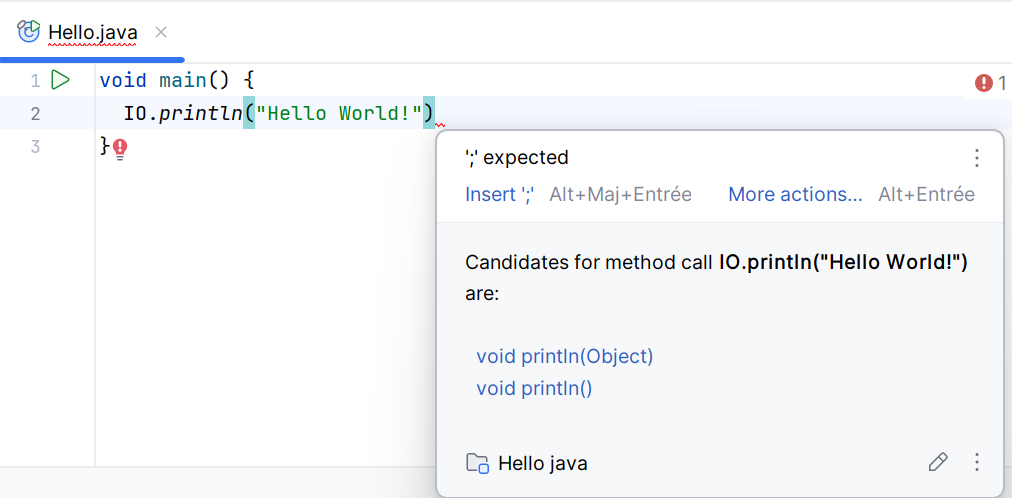Click the main method name on line 1
The image size is (1012, 498).
[181, 80]
